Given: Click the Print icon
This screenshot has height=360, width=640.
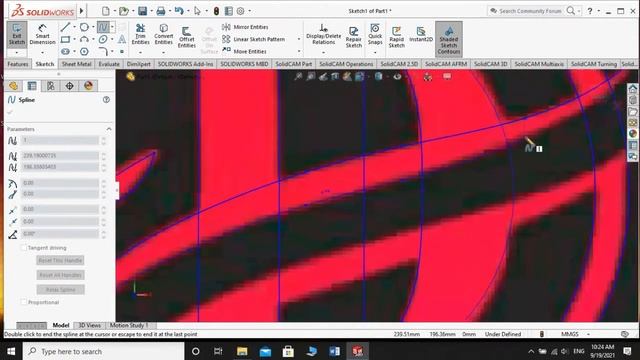Looking at the screenshot, I should (x=161, y=11).
